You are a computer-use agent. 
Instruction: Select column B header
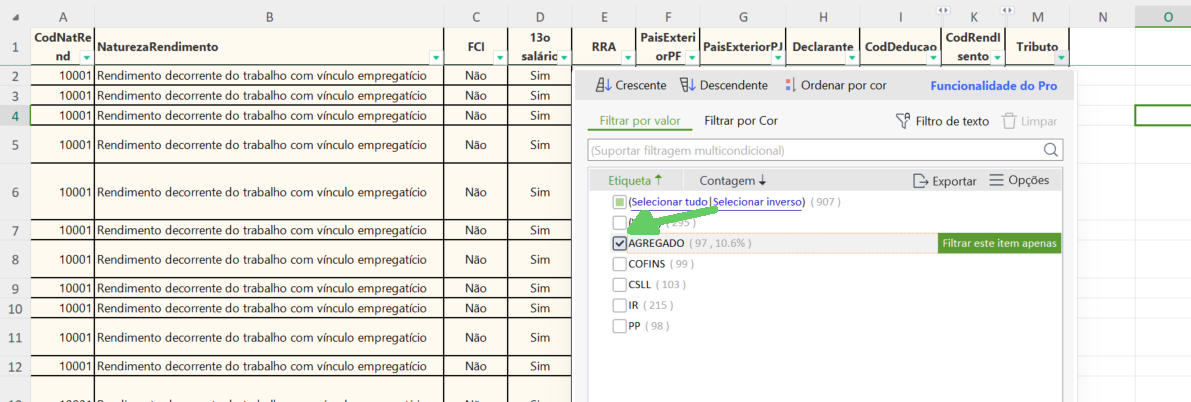[x=270, y=17]
